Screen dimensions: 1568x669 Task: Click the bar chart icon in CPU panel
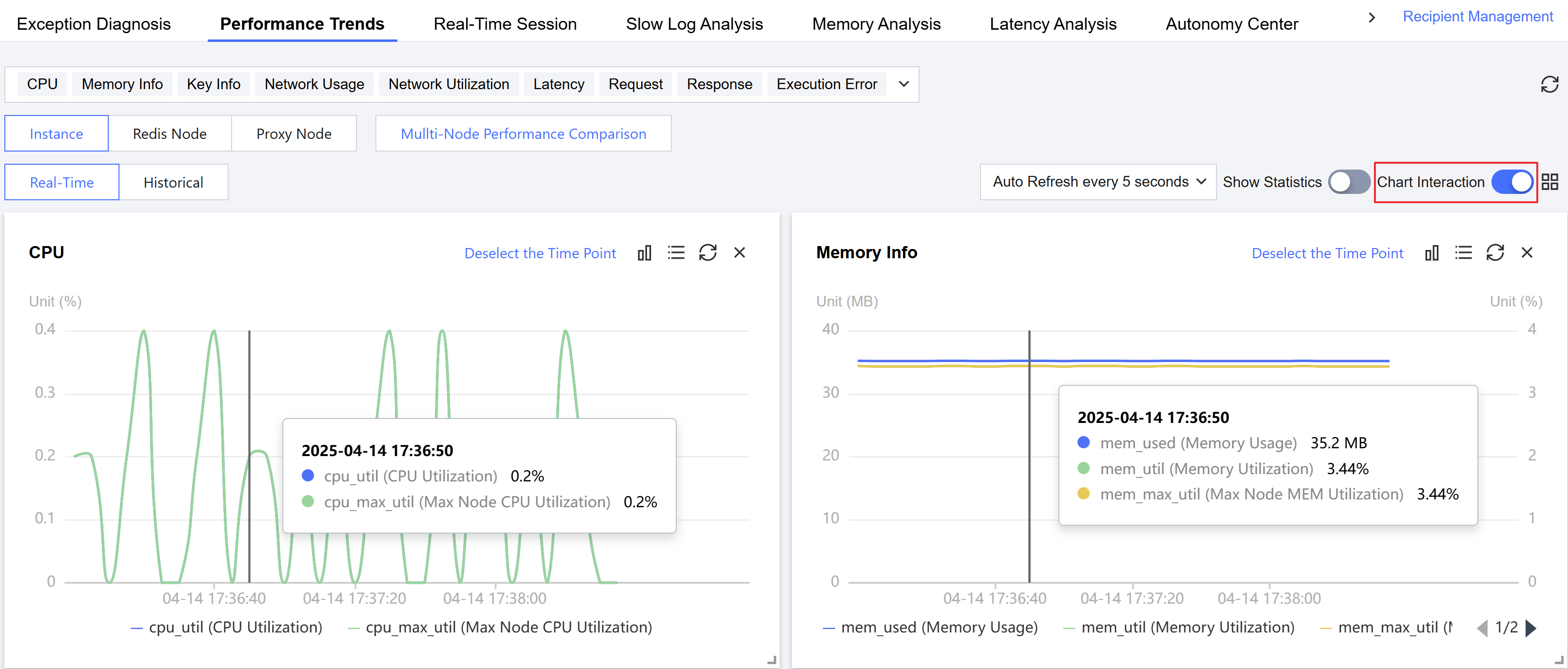(645, 253)
